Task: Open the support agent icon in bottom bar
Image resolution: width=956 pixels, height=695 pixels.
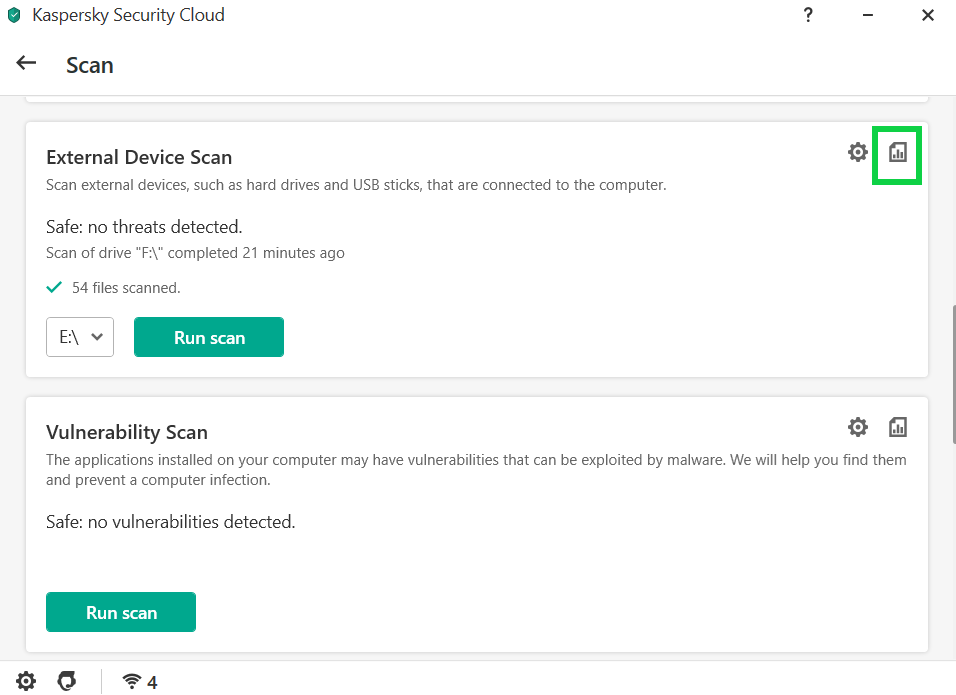Action: tap(66, 681)
